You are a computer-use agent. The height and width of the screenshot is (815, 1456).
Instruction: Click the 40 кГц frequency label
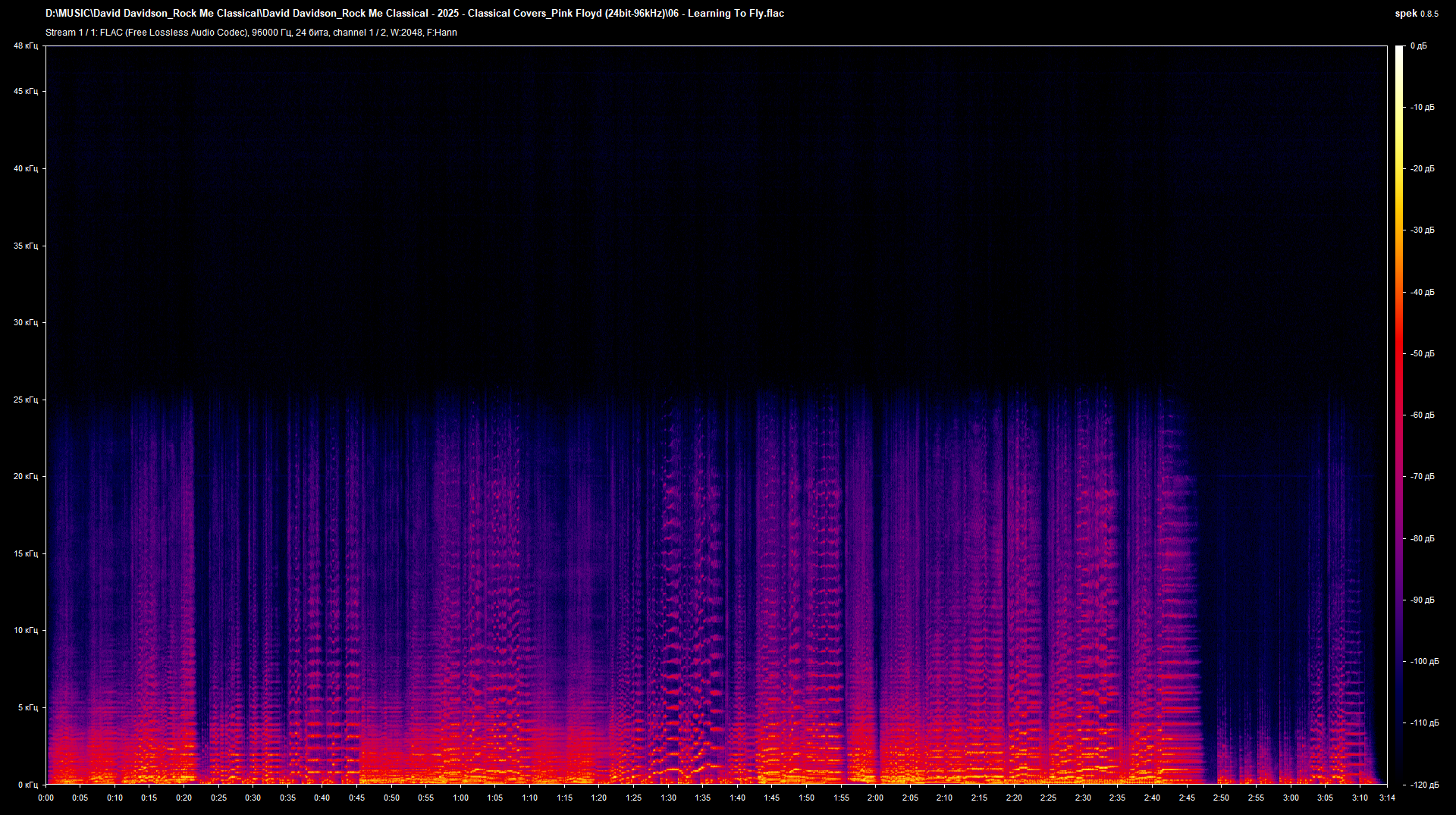point(26,168)
